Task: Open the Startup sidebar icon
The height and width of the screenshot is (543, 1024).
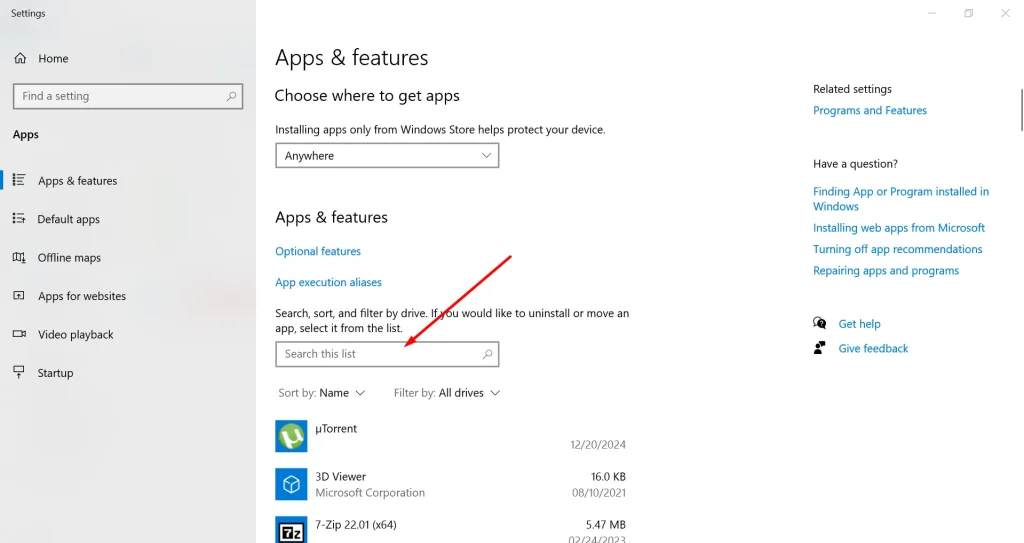Action: coord(19,372)
